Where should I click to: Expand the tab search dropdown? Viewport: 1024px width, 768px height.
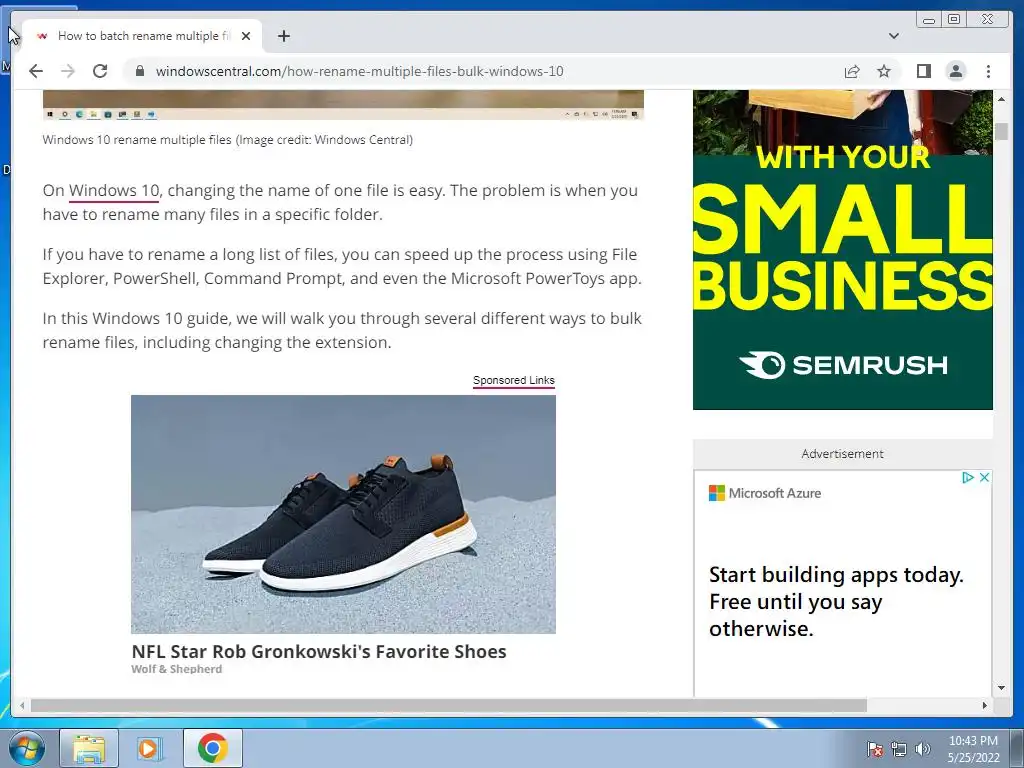(894, 36)
